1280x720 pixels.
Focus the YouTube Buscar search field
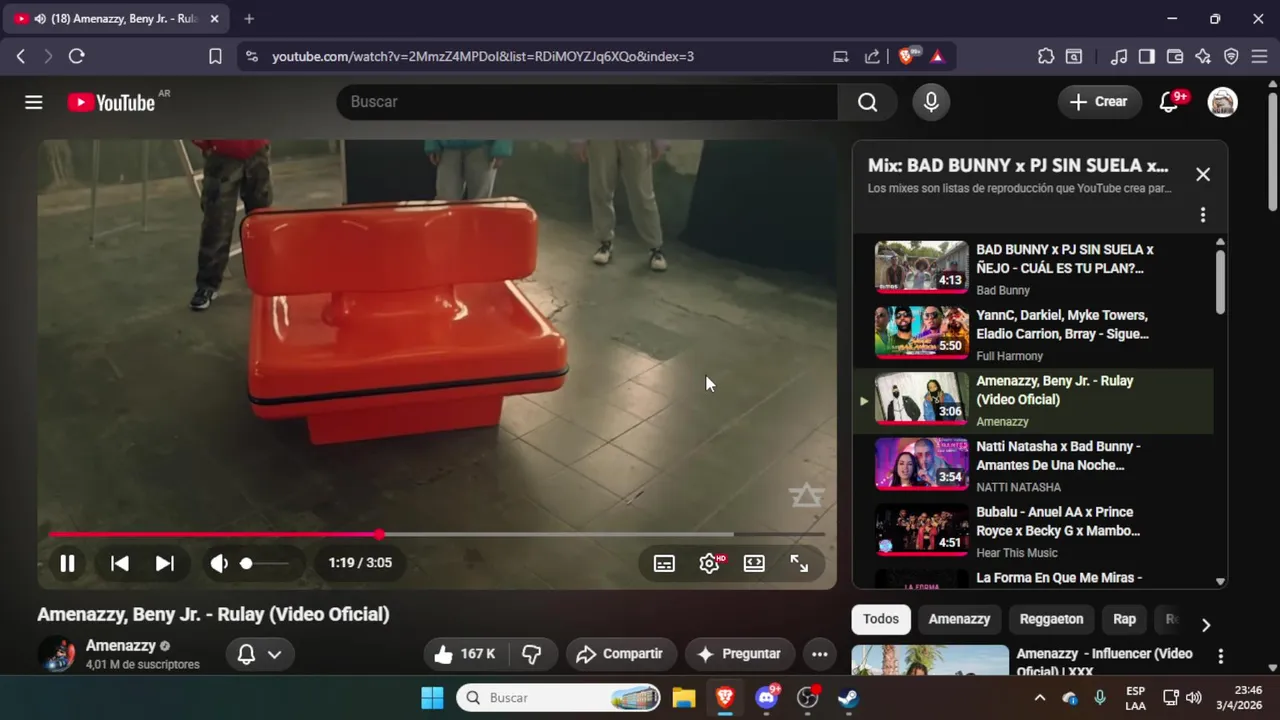coord(587,102)
